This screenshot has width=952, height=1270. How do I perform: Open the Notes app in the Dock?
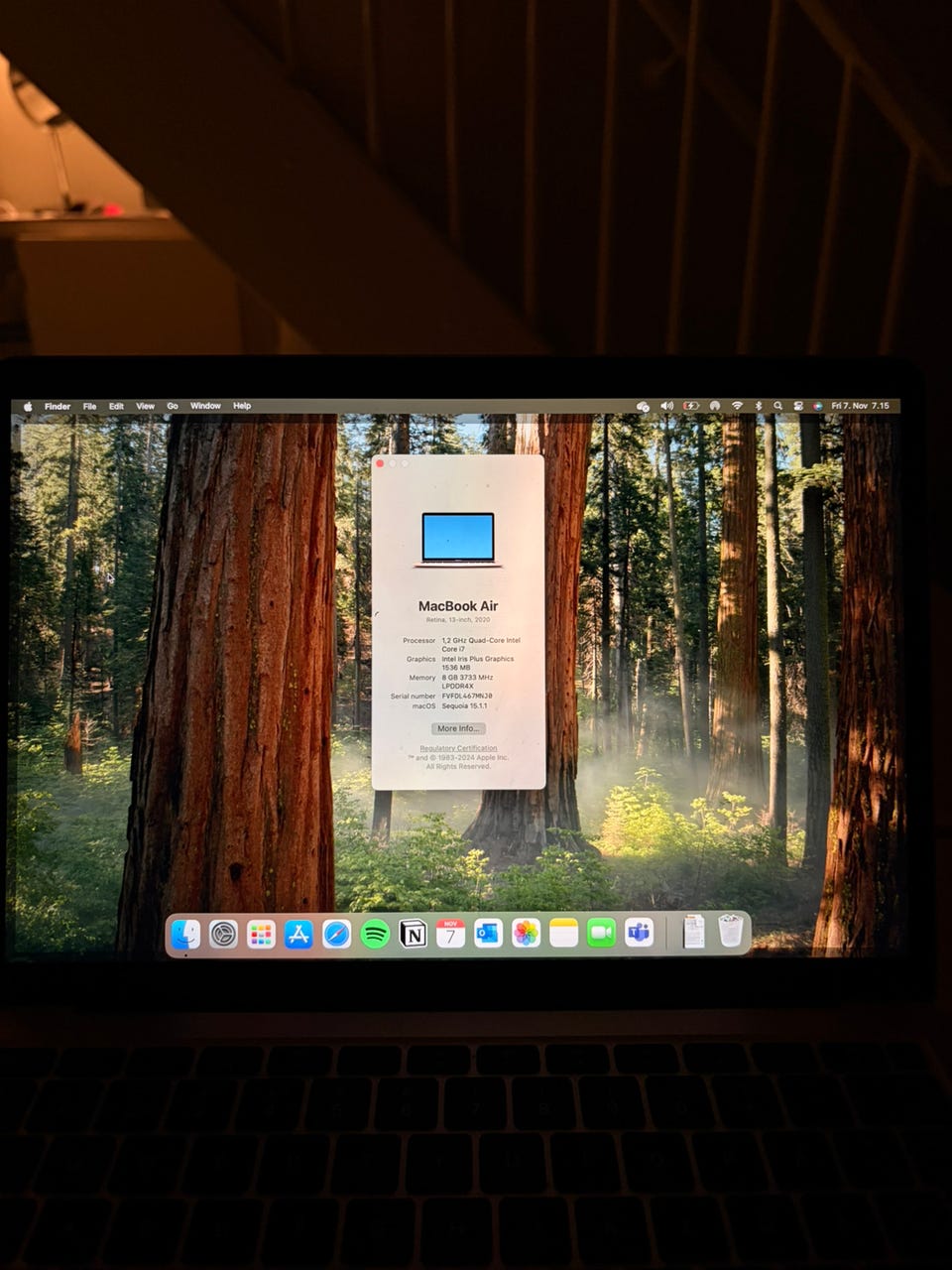point(563,934)
